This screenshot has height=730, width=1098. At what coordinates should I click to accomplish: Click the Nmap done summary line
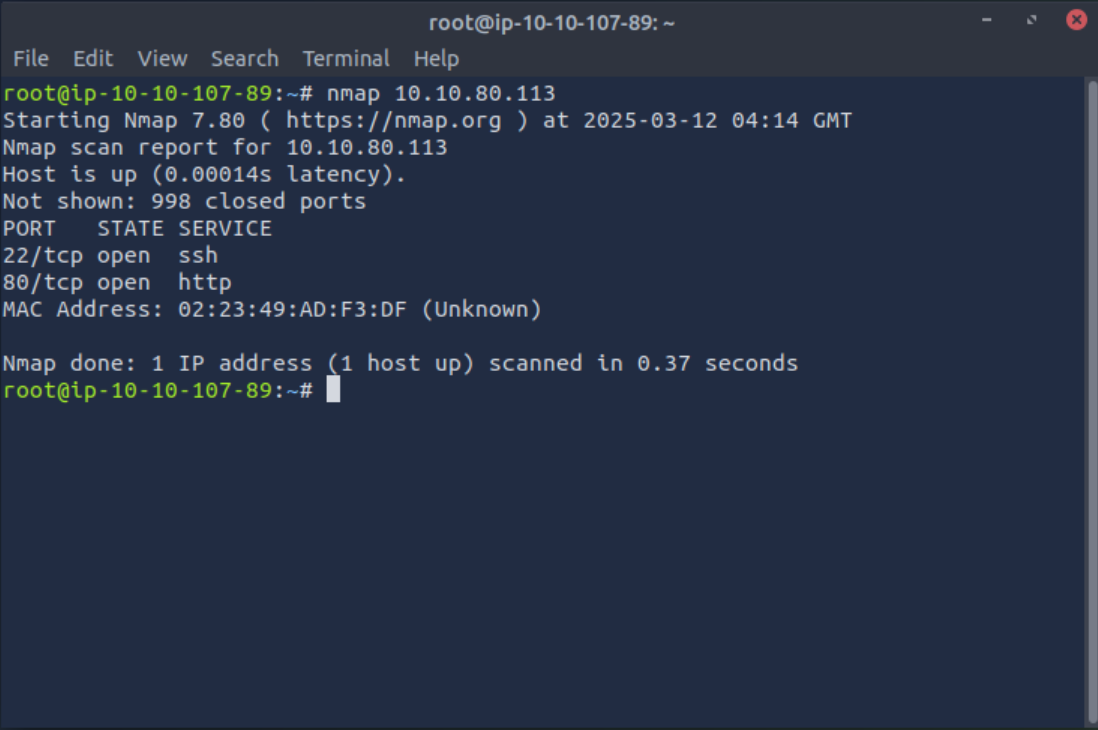[x=400, y=363]
